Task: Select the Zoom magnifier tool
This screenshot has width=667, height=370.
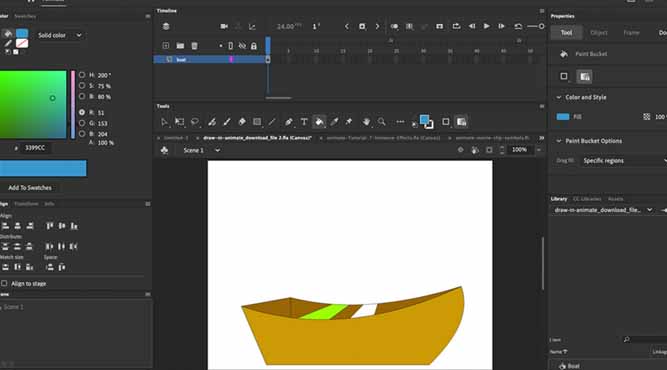Action: point(382,122)
